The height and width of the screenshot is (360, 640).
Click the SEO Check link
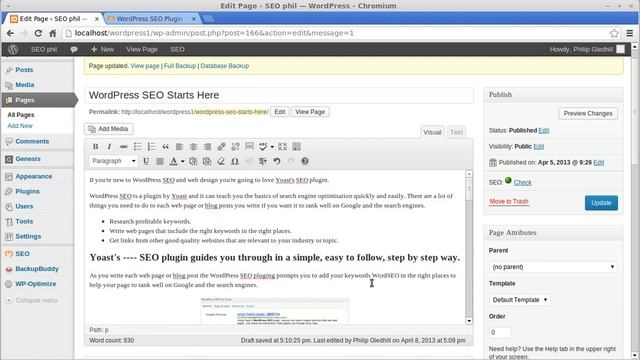click(x=522, y=182)
